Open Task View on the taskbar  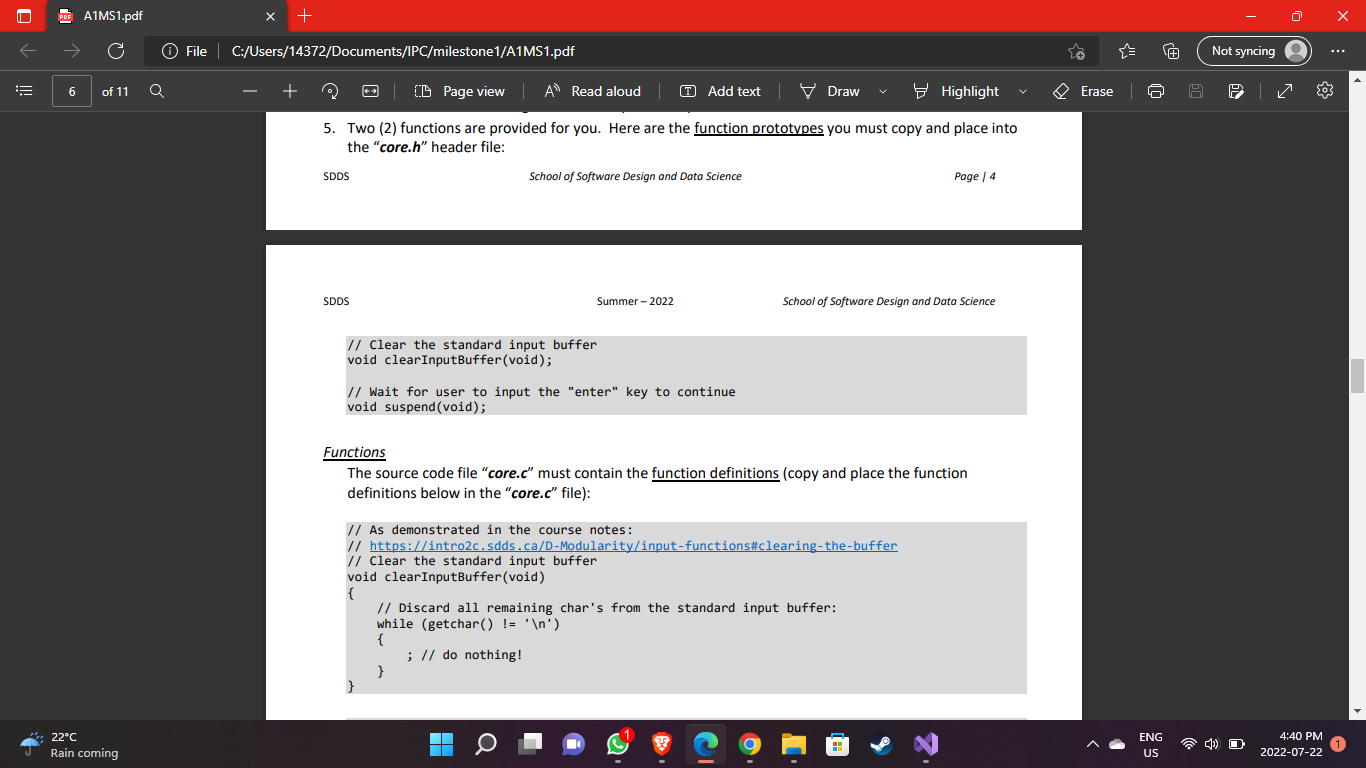click(x=529, y=744)
